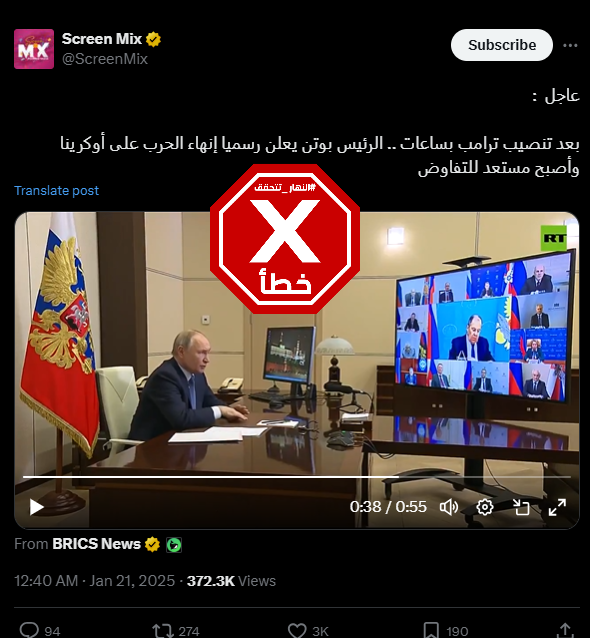Expand video to fullscreen
Image resolution: width=590 pixels, height=638 pixels.
coord(557,507)
